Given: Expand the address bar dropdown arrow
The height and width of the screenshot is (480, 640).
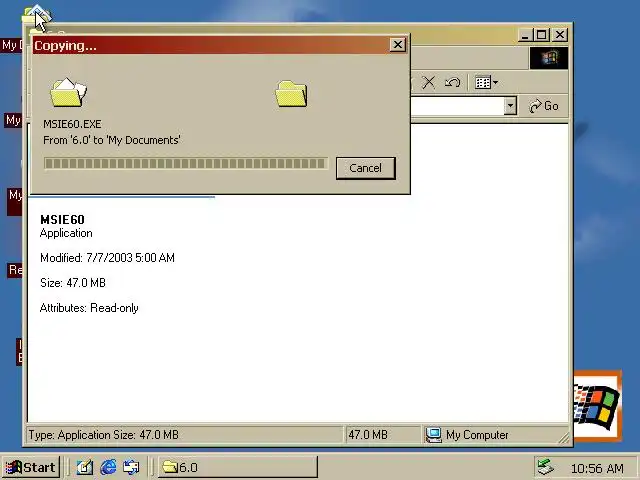Looking at the screenshot, I should point(510,106).
